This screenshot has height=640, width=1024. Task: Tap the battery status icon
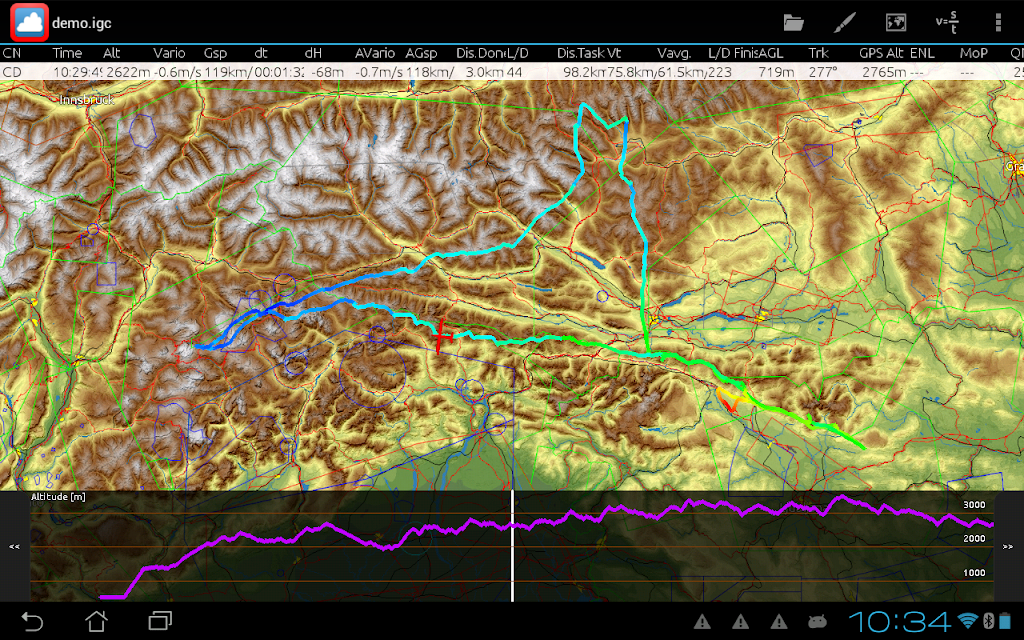tap(1004, 621)
